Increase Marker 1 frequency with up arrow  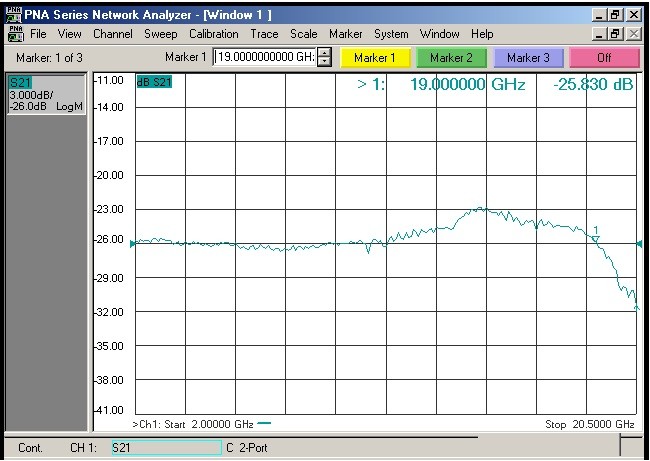(x=324, y=53)
